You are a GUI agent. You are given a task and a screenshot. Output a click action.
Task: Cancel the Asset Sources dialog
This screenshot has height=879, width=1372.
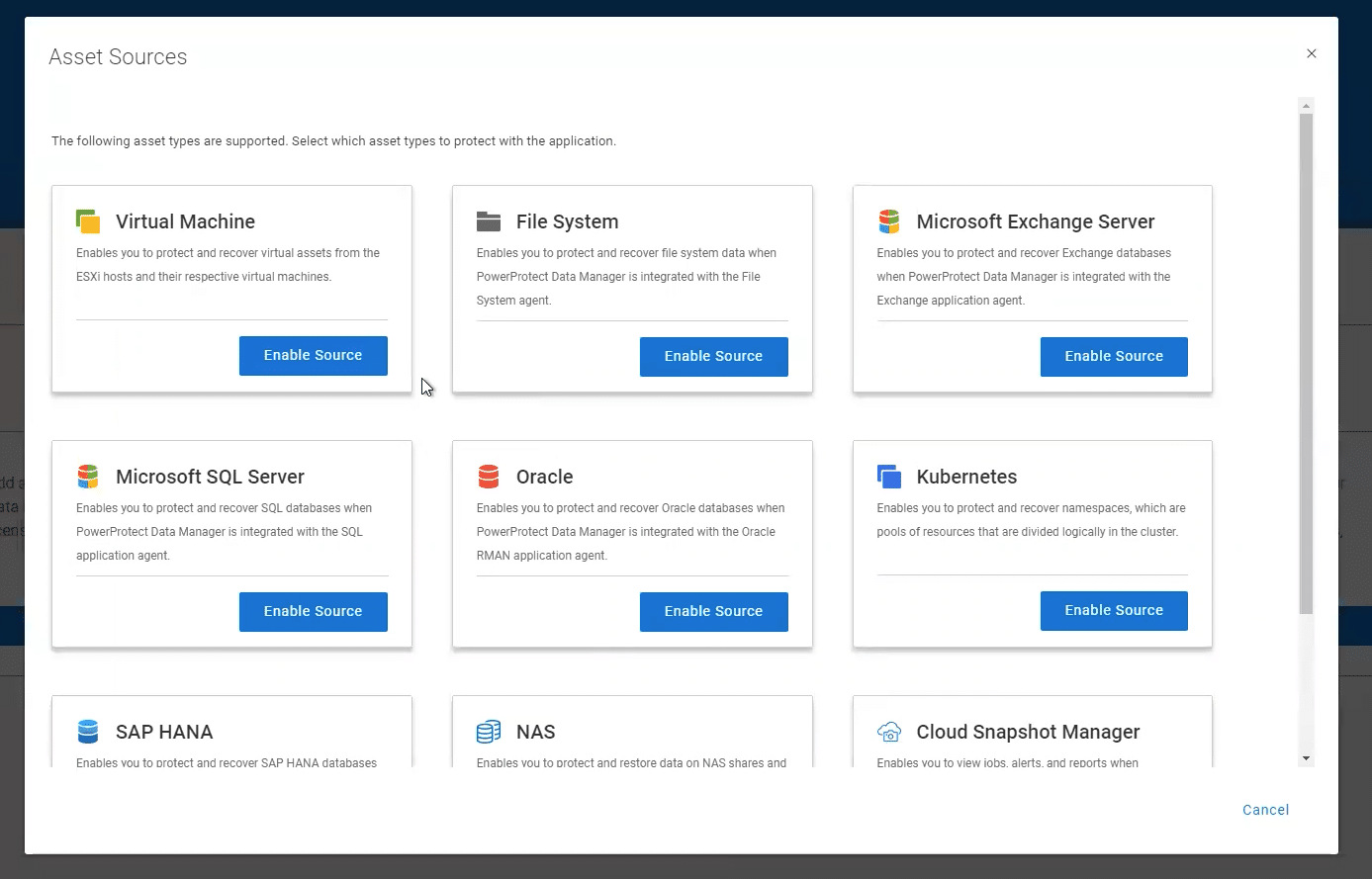click(1266, 810)
